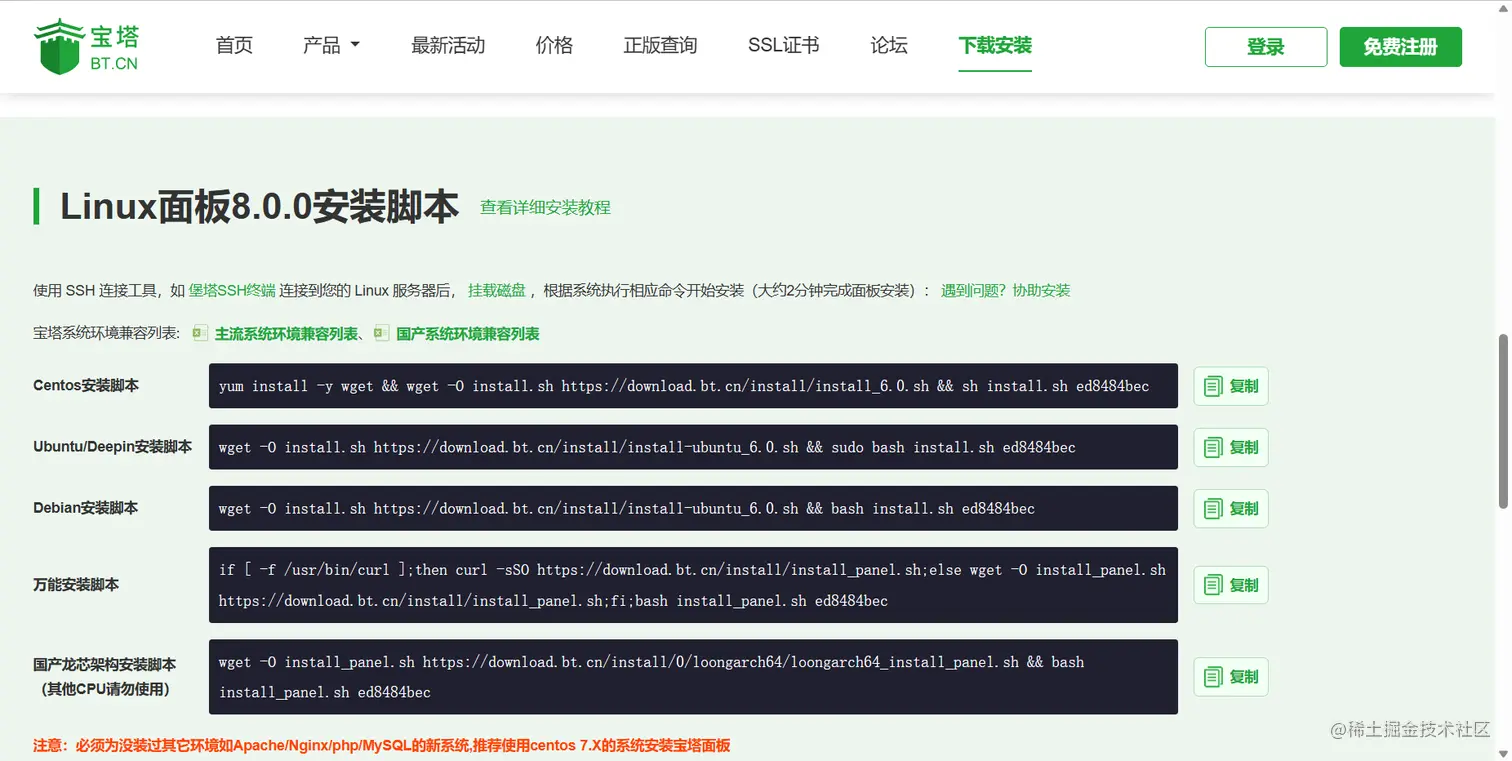Image resolution: width=1512 pixels, height=761 pixels.
Task: Copy the Ubuntu/Deepin install script
Action: (1231, 447)
